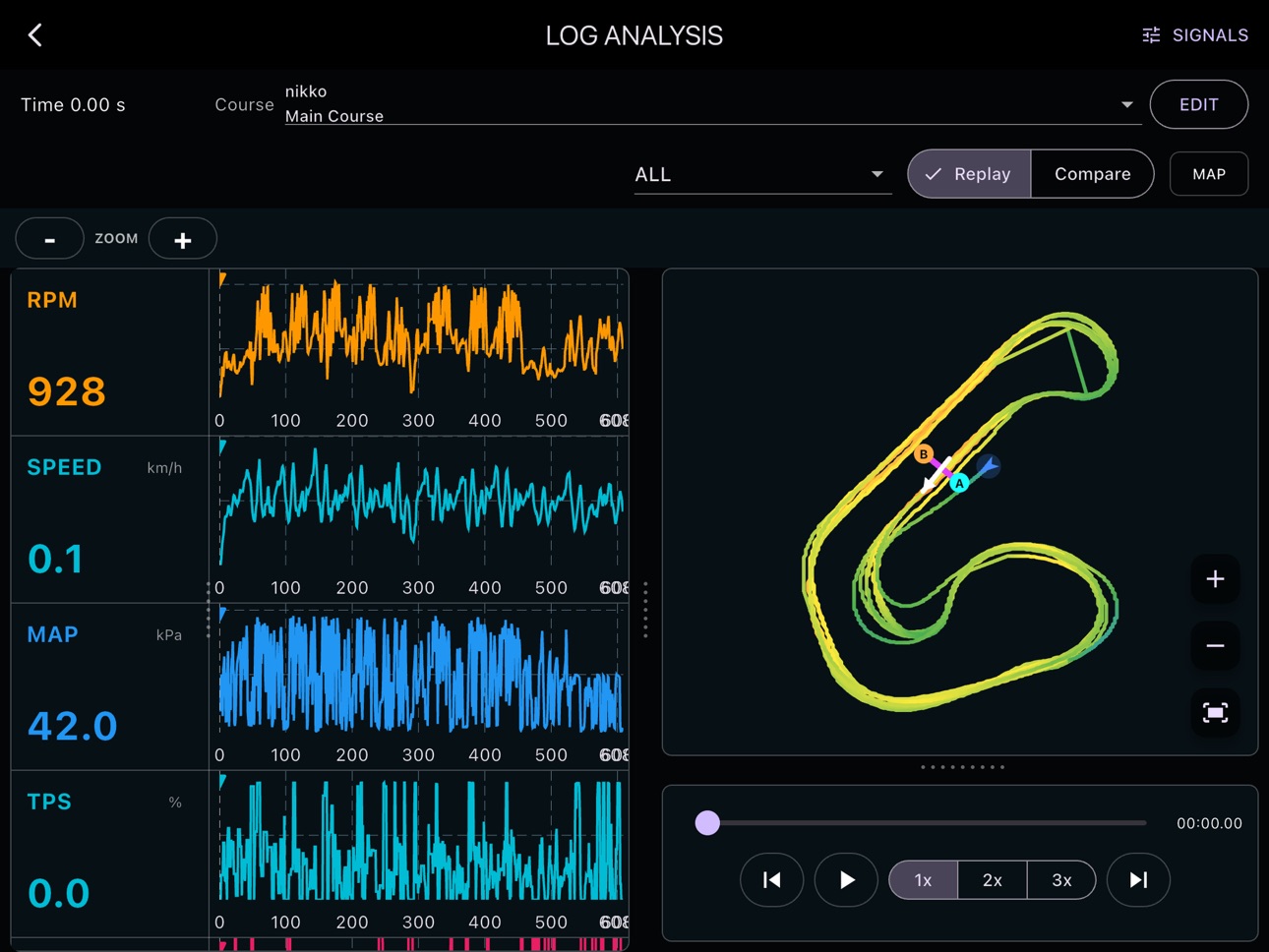
Task: Skip to end of the replay
Action: (x=1138, y=880)
